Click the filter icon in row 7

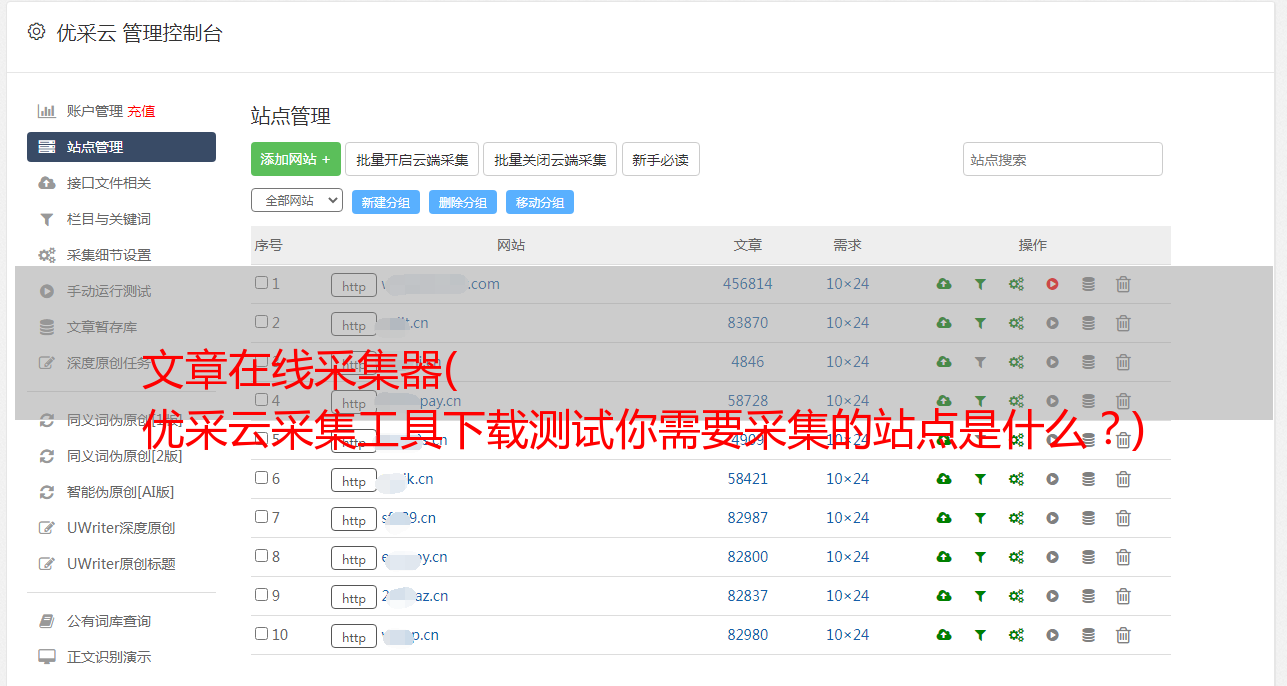click(980, 518)
